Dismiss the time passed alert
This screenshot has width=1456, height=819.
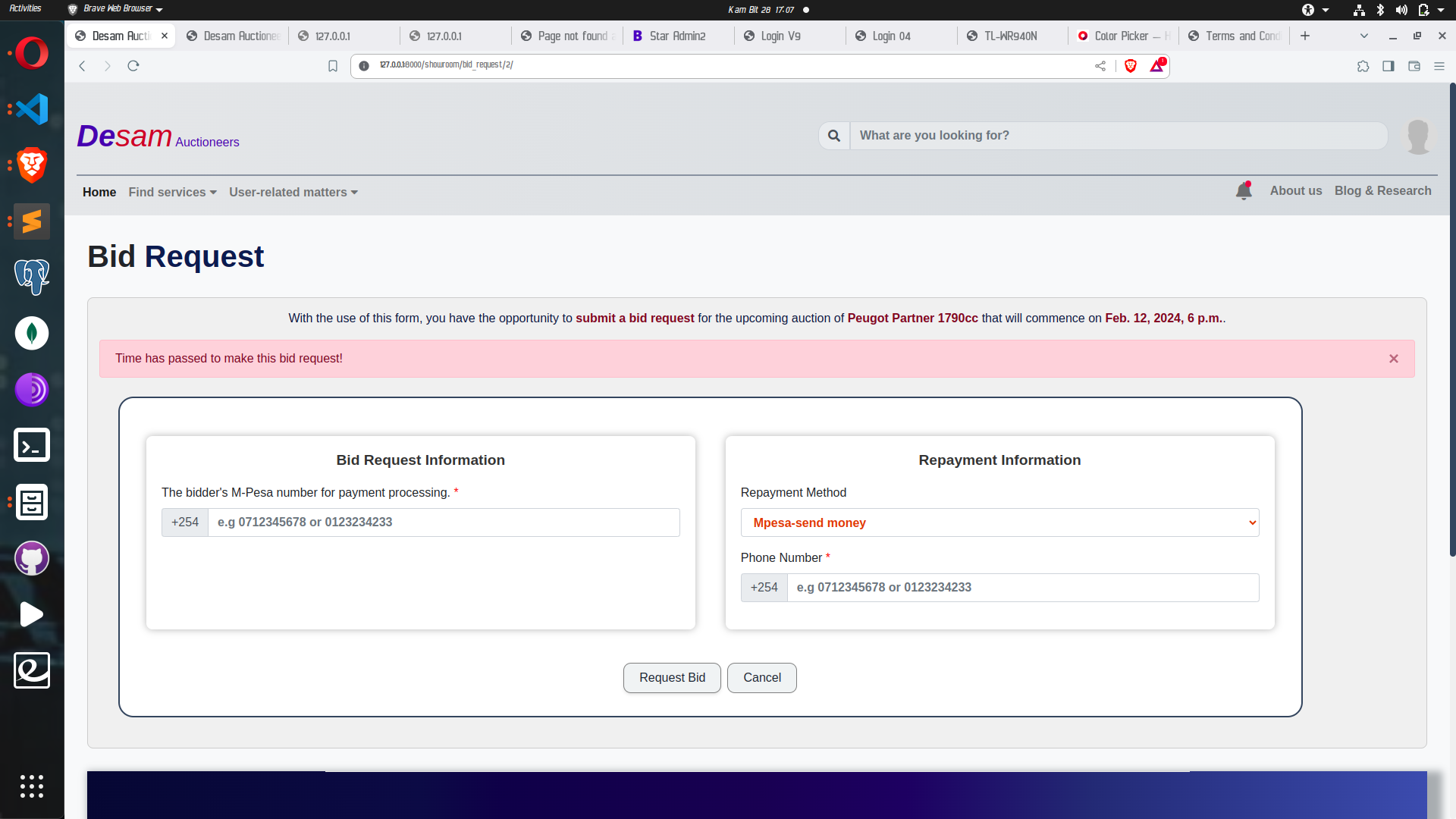[1394, 359]
